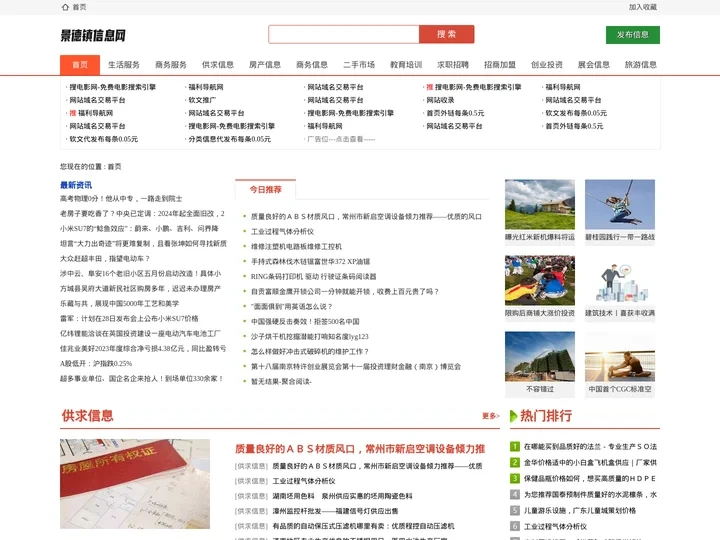Click 软文推广 link

pyautogui.click(x=202, y=100)
